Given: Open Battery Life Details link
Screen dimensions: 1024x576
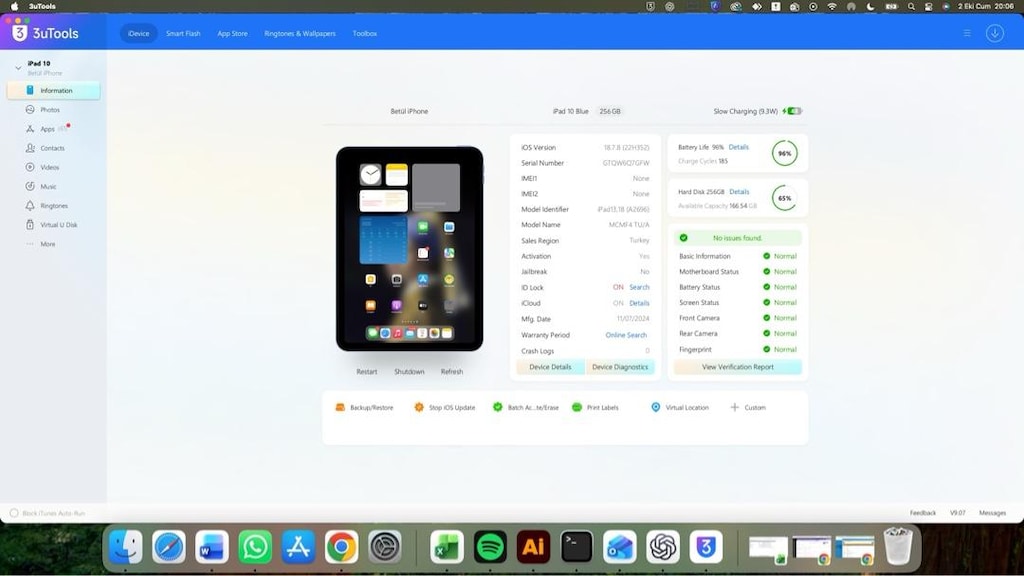Looking at the screenshot, I should click(x=739, y=148).
